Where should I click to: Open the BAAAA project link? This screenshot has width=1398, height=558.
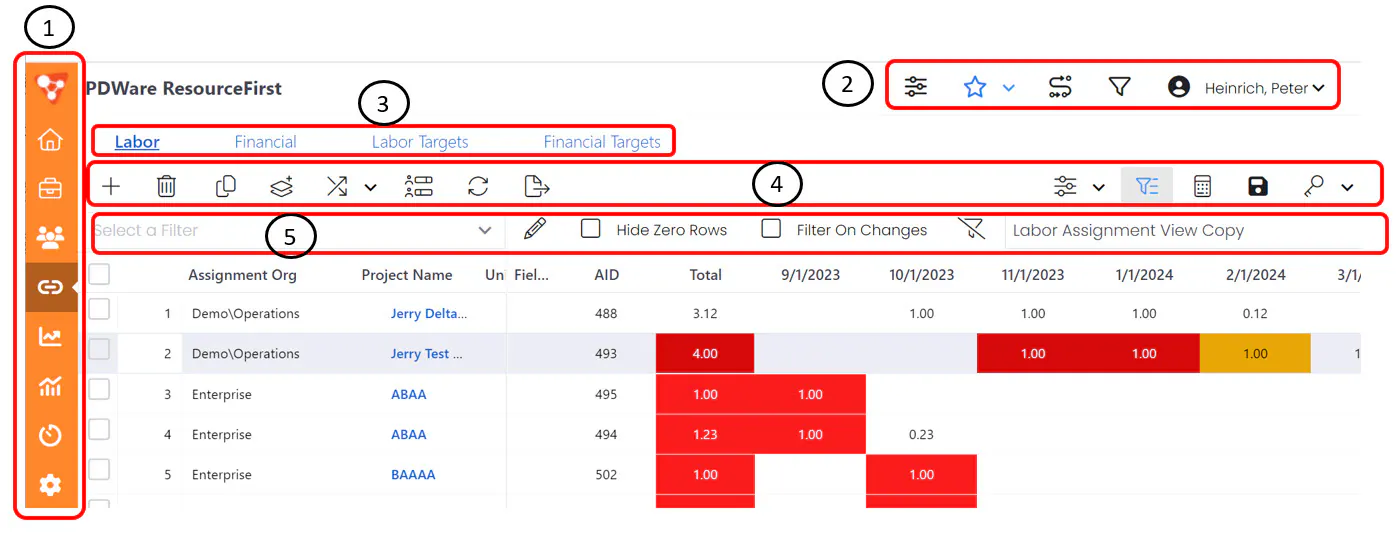[x=413, y=475]
